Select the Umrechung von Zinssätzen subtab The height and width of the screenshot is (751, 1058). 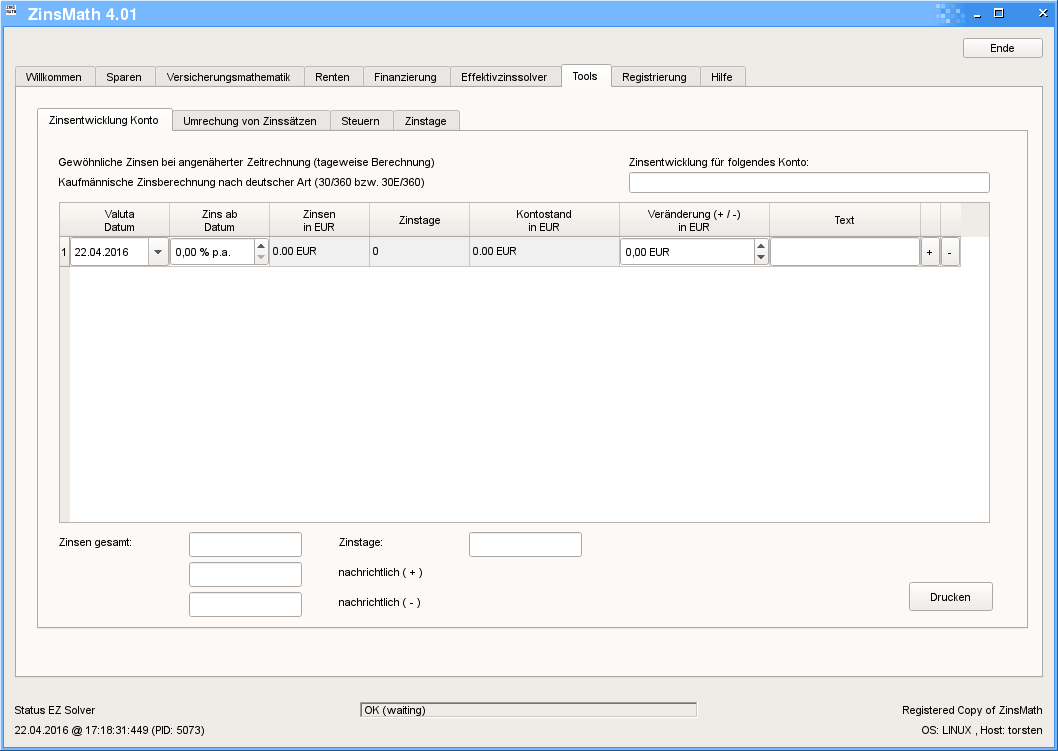pos(250,121)
